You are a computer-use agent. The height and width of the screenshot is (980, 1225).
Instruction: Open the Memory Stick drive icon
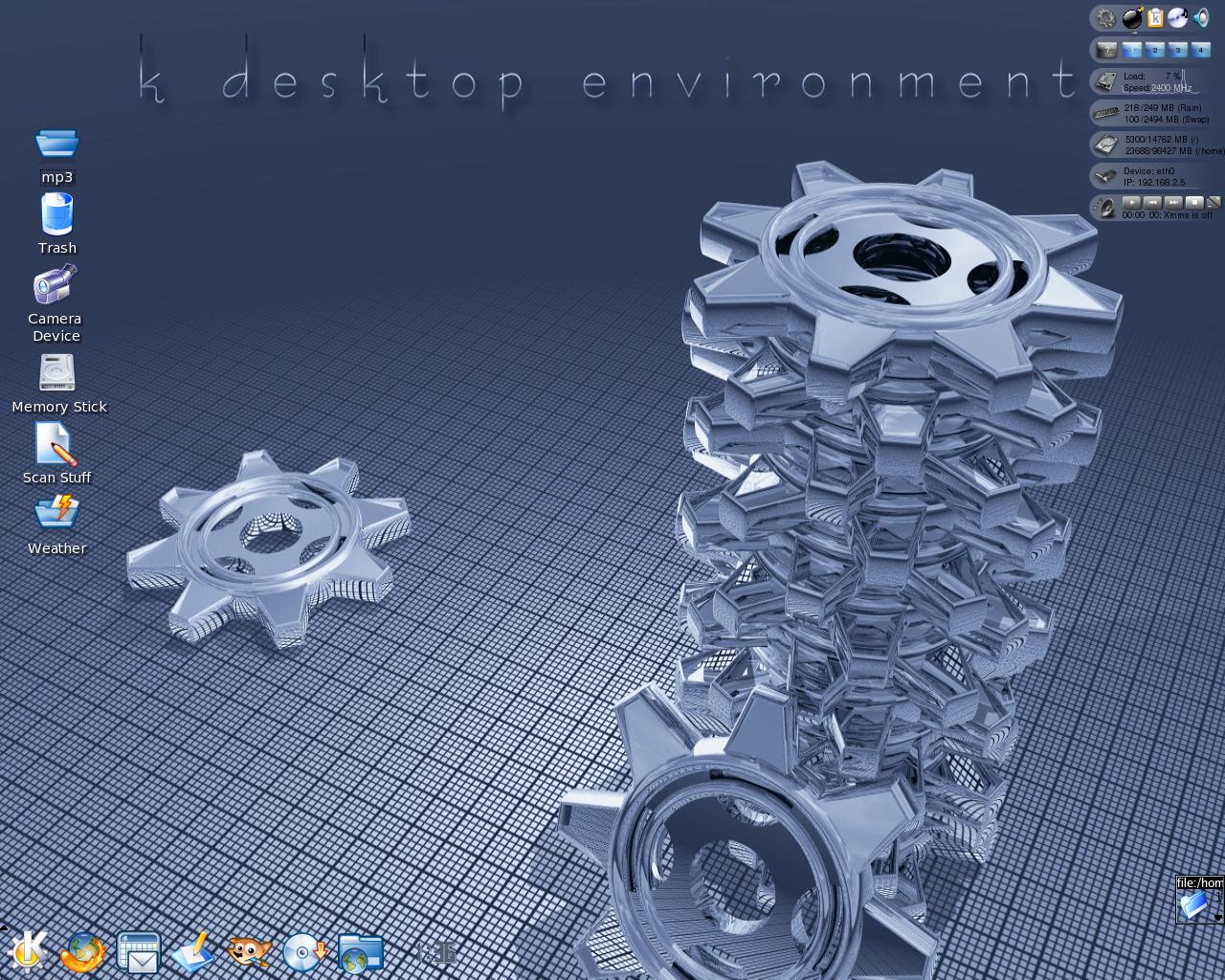pyautogui.click(x=57, y=372)
